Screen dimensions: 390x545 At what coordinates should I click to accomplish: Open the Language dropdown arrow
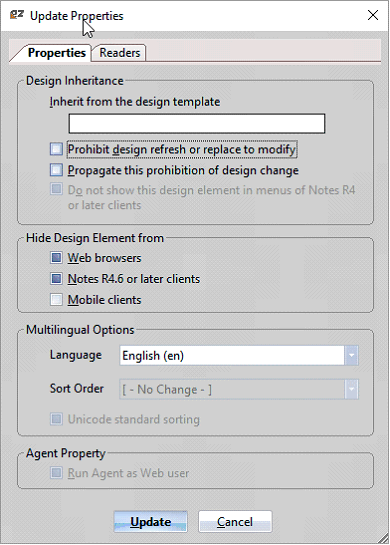pyautogui.click(x=351, y=355)
